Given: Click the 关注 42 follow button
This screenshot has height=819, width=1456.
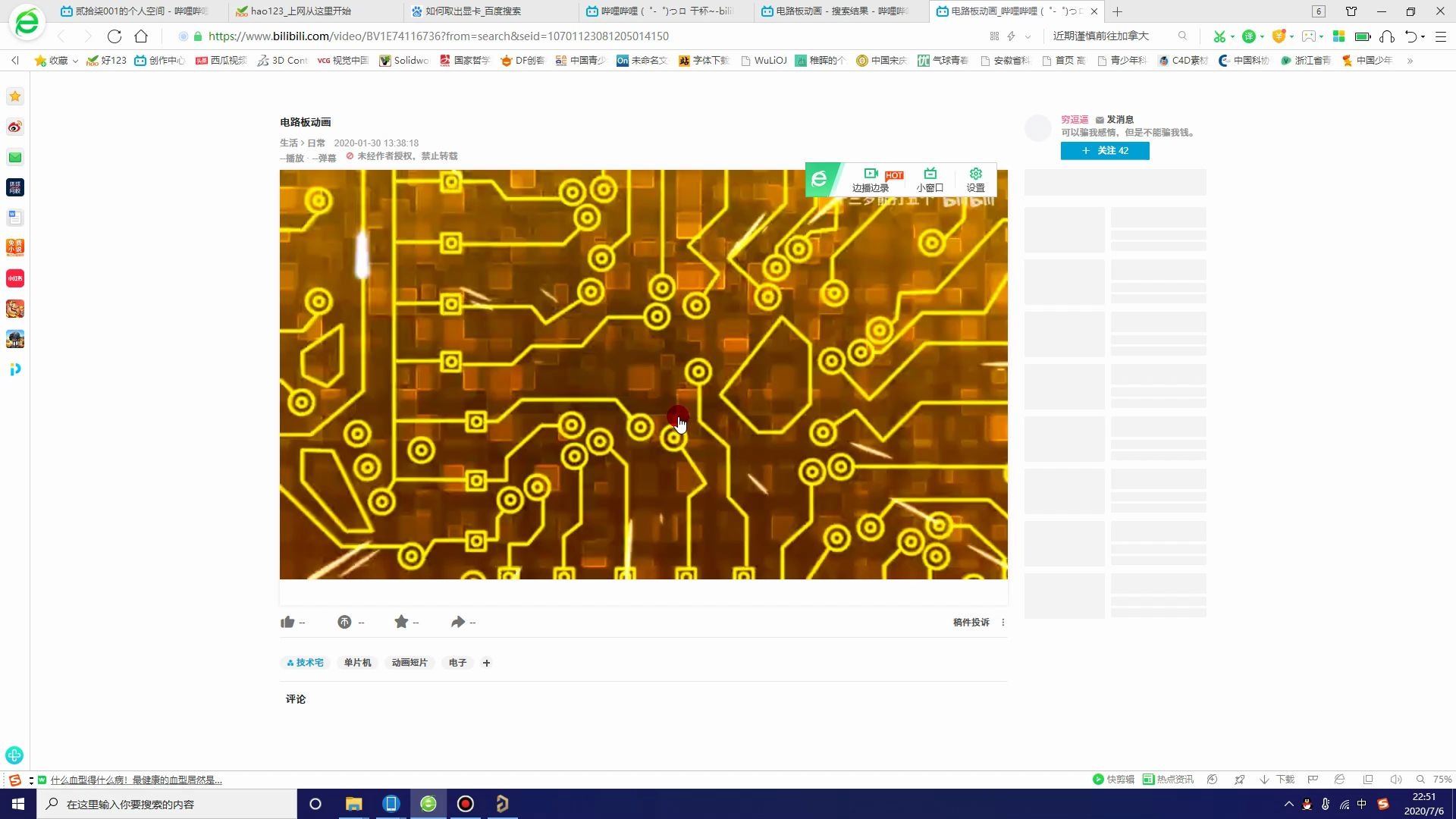Looking at the screenshot, I should pyautogui.click(x=1104, y=150).
